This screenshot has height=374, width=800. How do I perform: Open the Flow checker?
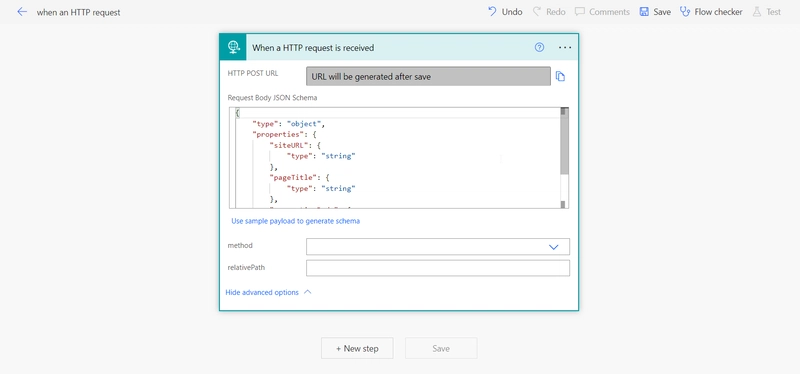711,12
